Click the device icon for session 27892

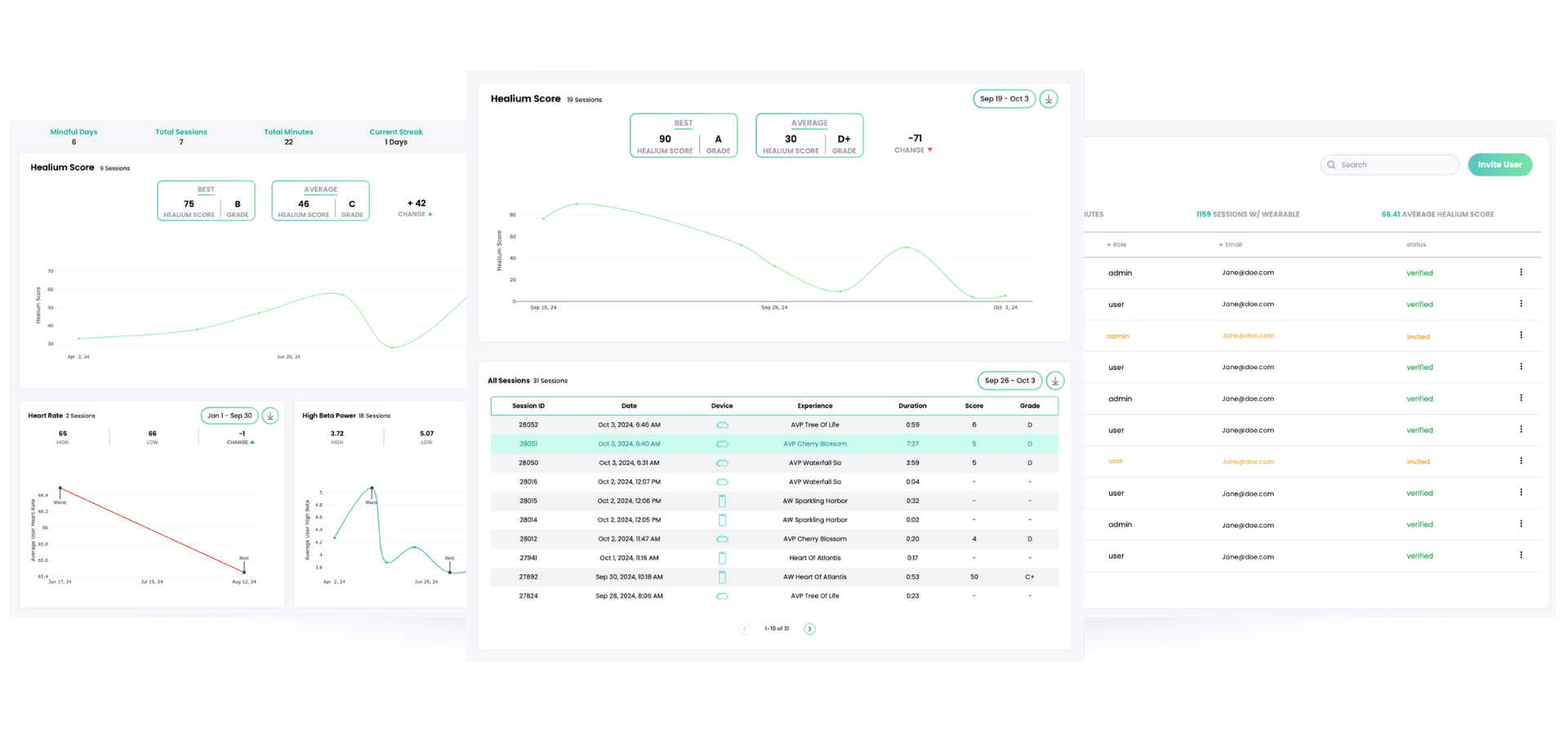pyautogui.click(x=722, y=577)
